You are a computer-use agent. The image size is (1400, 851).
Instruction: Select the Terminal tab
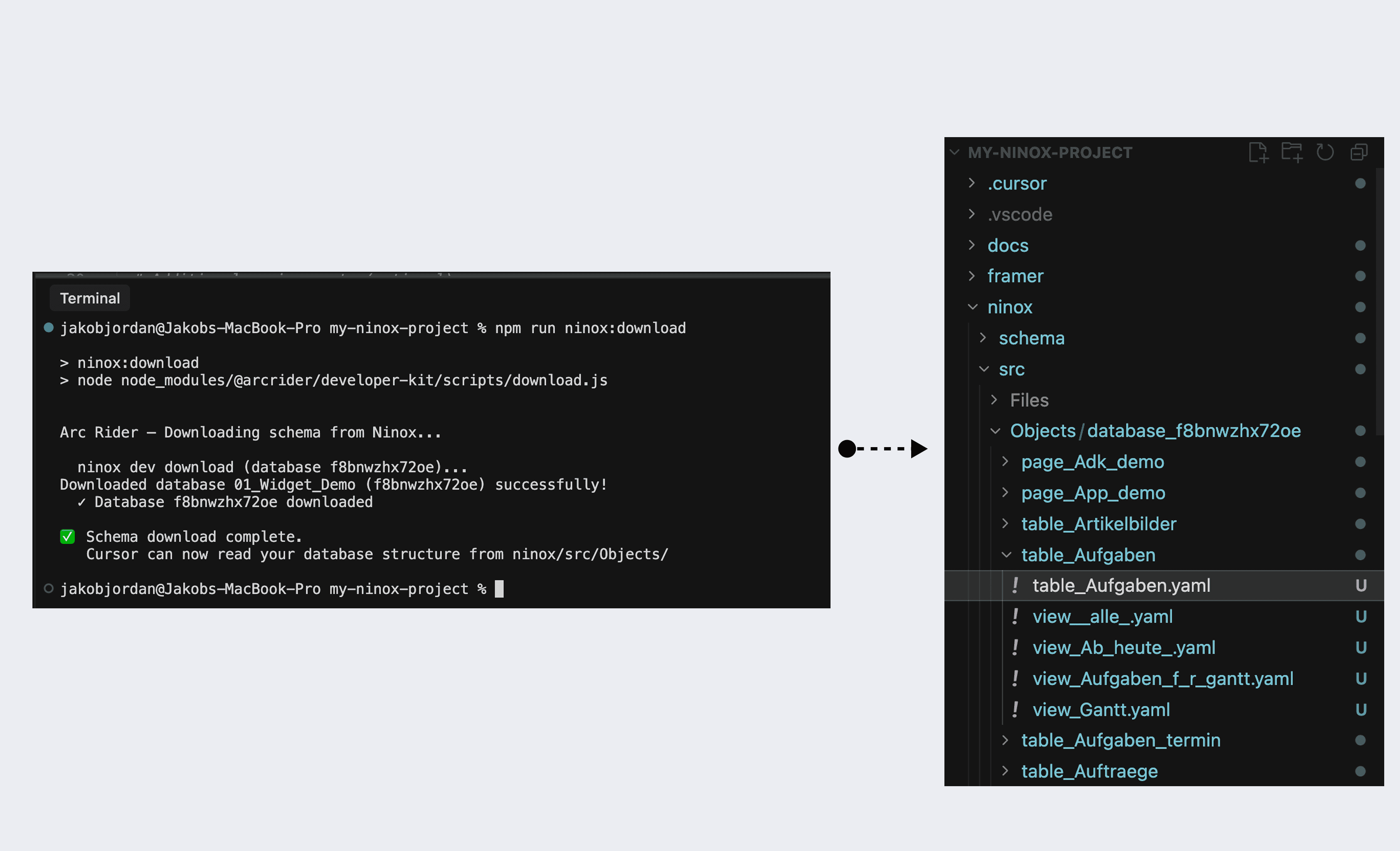pos(90,298)
